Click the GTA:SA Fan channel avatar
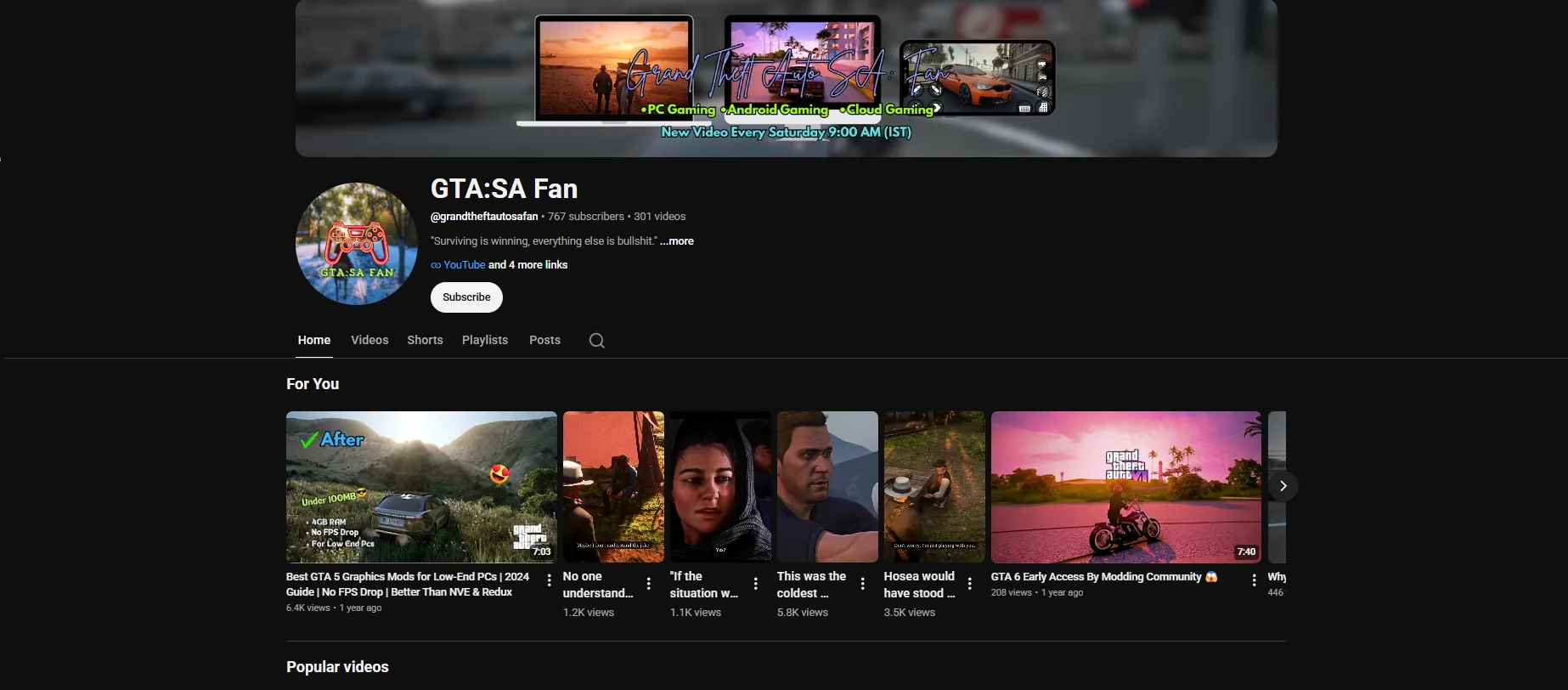The height and width of the screenshot is (690, 1568). point(357,244)
